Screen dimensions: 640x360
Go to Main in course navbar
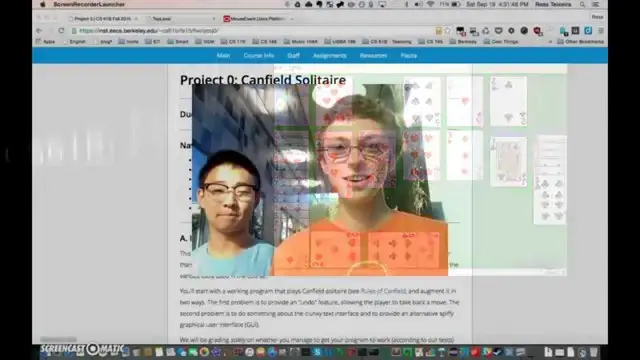(223, 56)
